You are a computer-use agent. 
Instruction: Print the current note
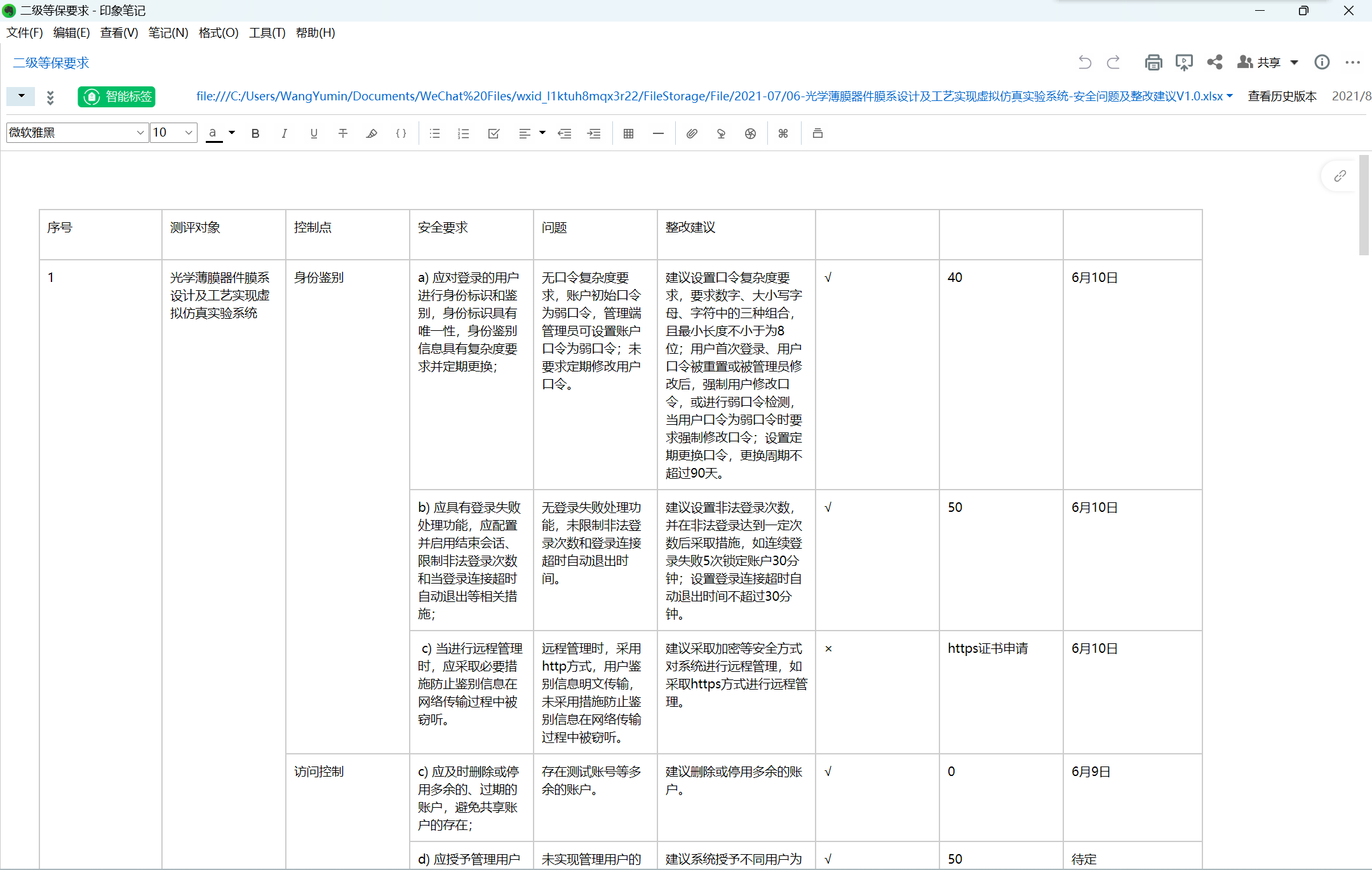(1153, 62)
